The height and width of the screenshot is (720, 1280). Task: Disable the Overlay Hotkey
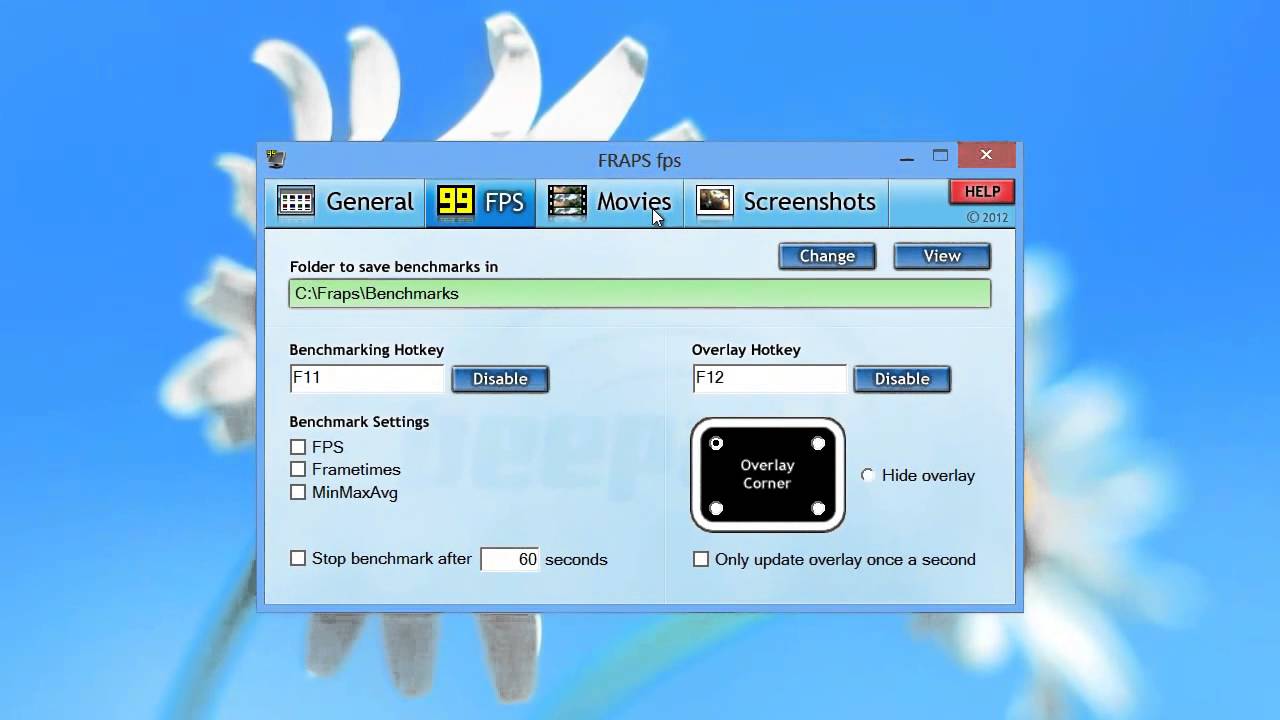pos(902,379)
